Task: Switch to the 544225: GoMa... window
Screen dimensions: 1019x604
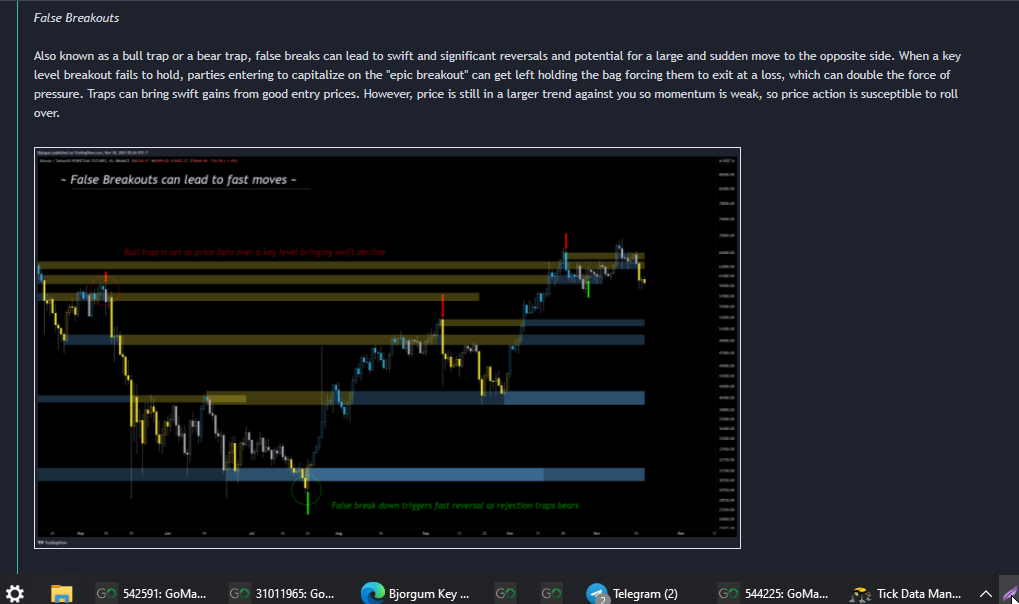Action: click(773, 593)
